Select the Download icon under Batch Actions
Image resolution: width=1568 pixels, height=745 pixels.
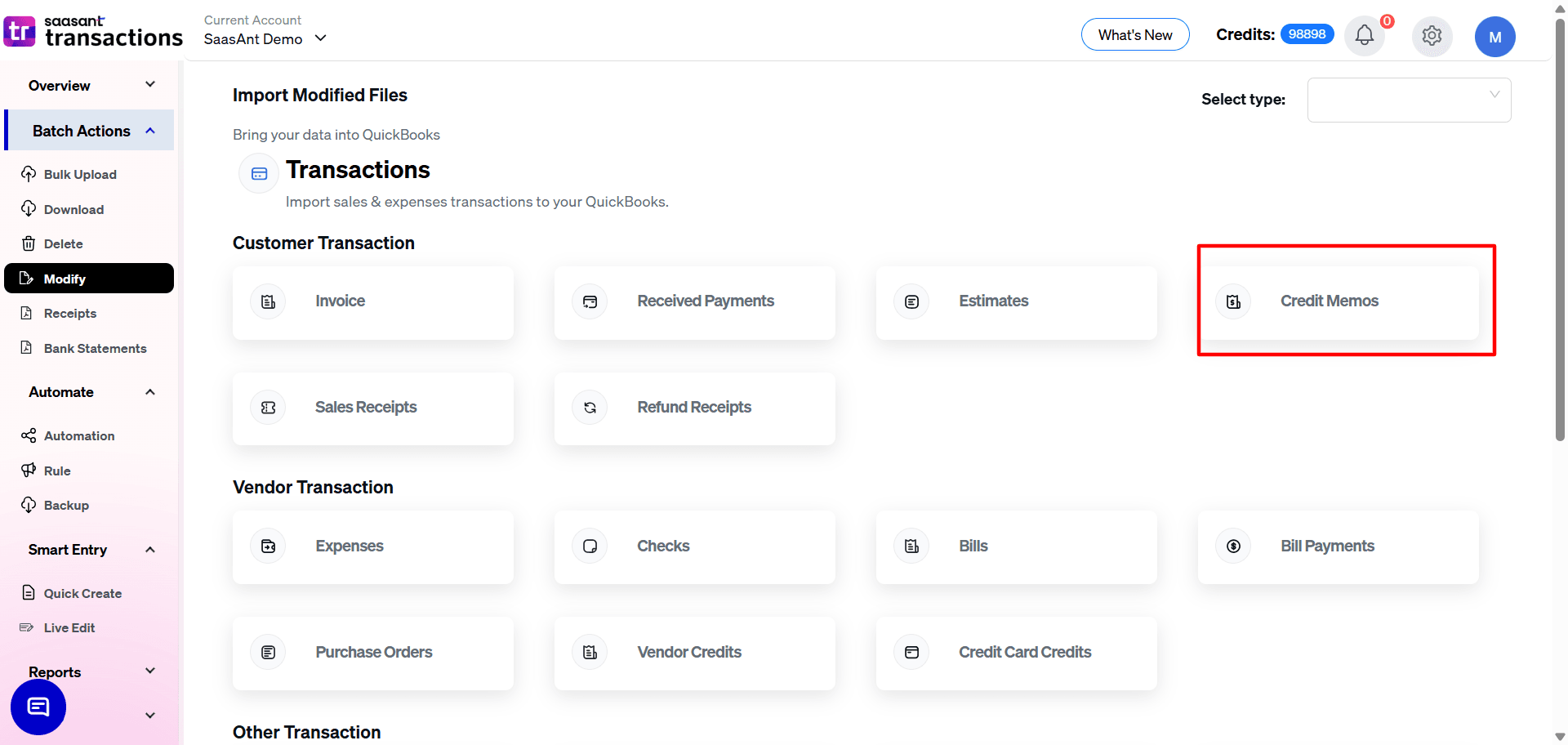(x=29, y=209)
